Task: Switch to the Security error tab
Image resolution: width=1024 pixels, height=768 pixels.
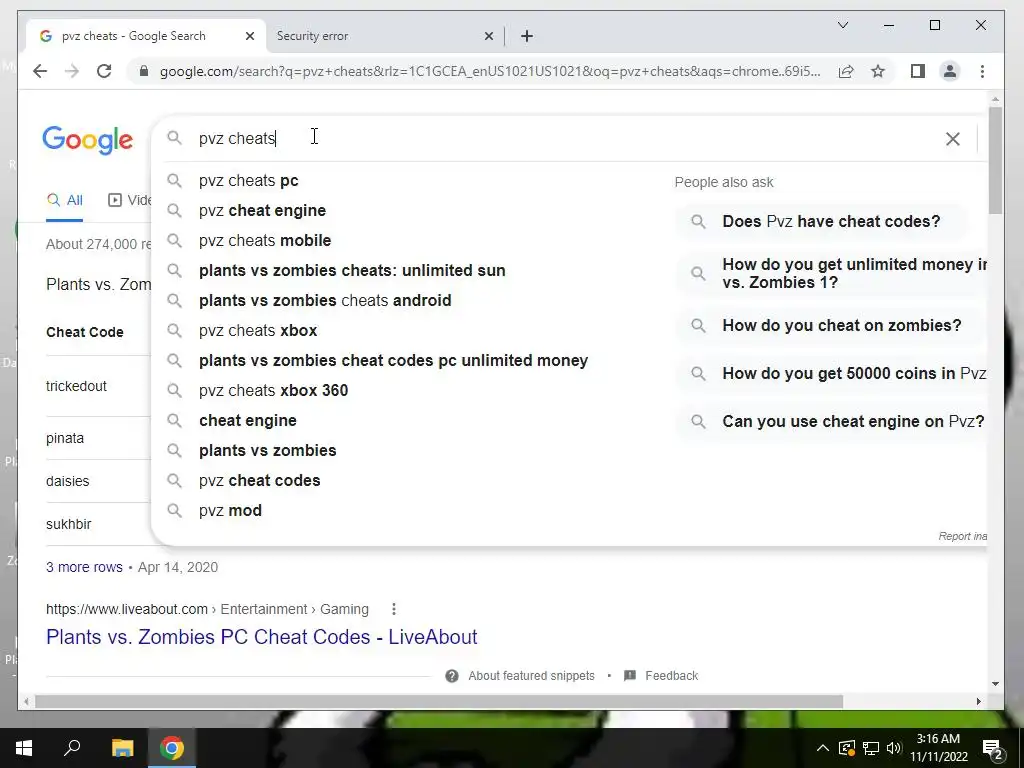Action: pos(385,36)
